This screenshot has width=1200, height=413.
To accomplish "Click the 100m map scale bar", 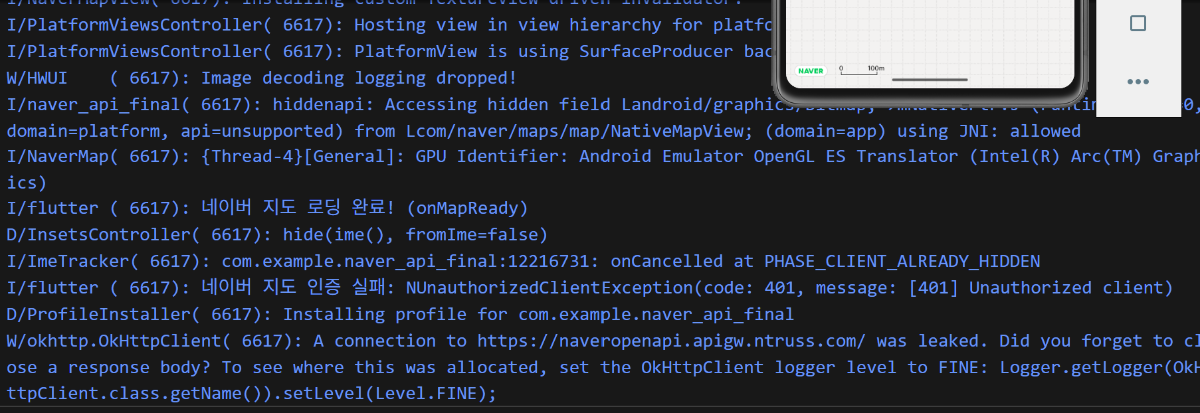I will point(862,69).
